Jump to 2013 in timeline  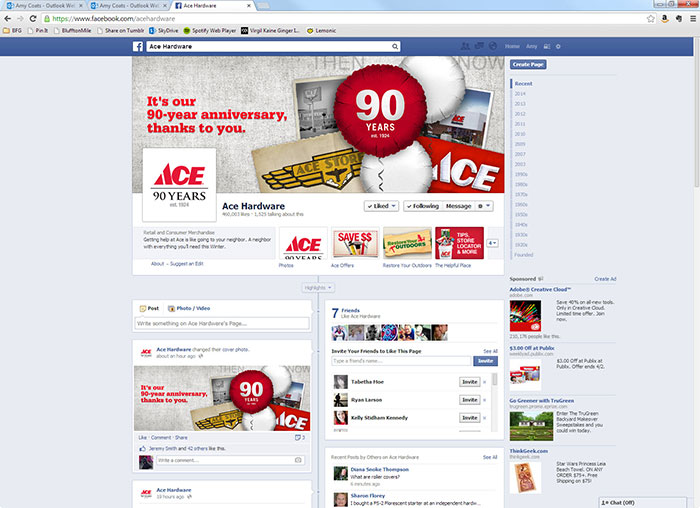(520, 104)
